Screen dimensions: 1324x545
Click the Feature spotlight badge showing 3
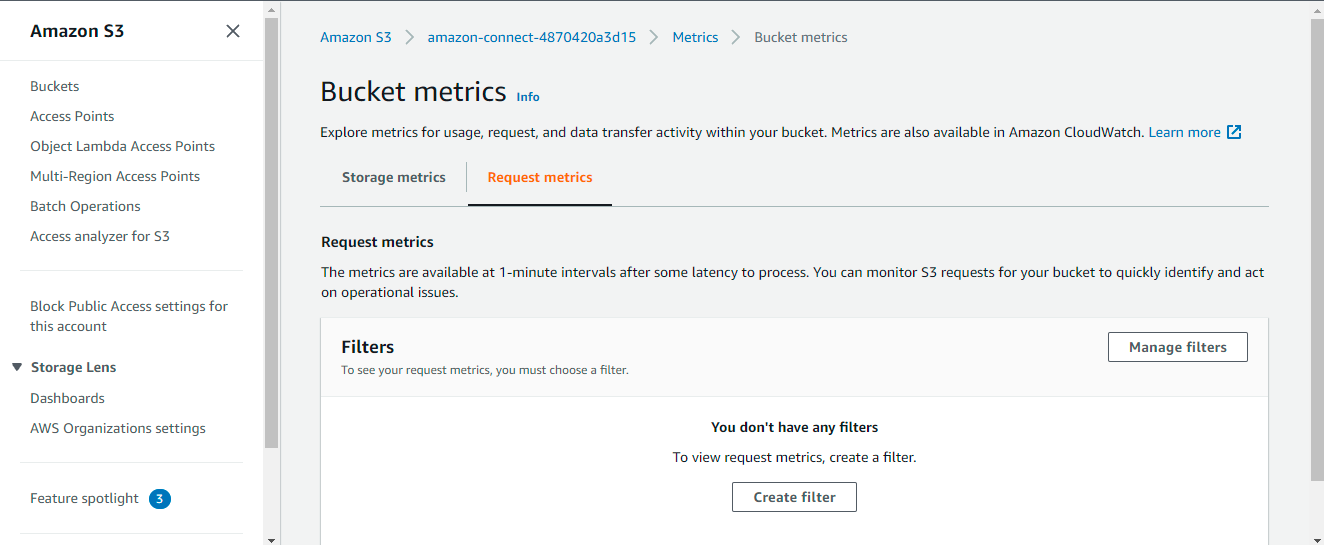click(160, 498)
